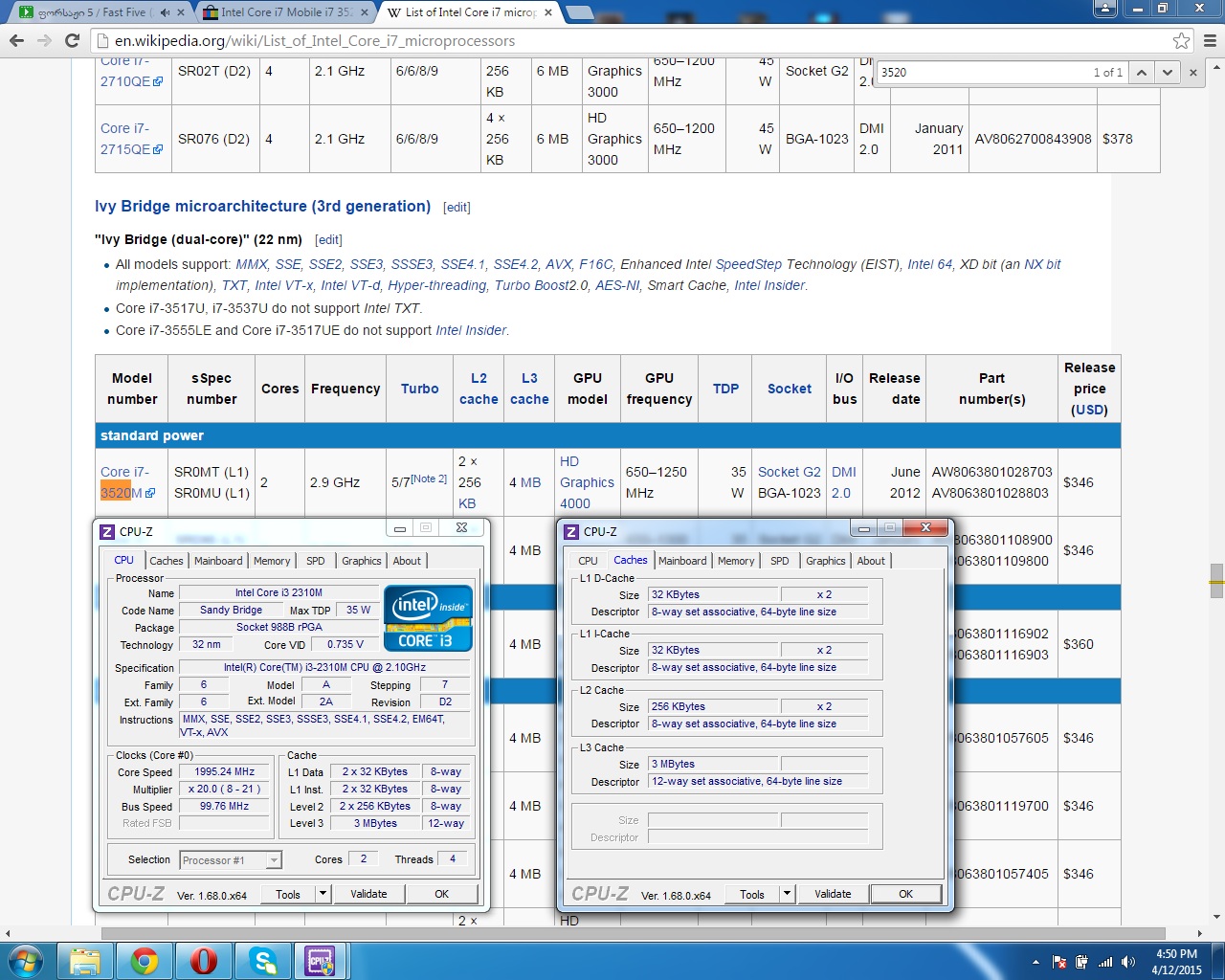Switch to Intel Core i7 Mobile browser tab
Viewport: 1225px width, 980px height.
tap(285, 12)
